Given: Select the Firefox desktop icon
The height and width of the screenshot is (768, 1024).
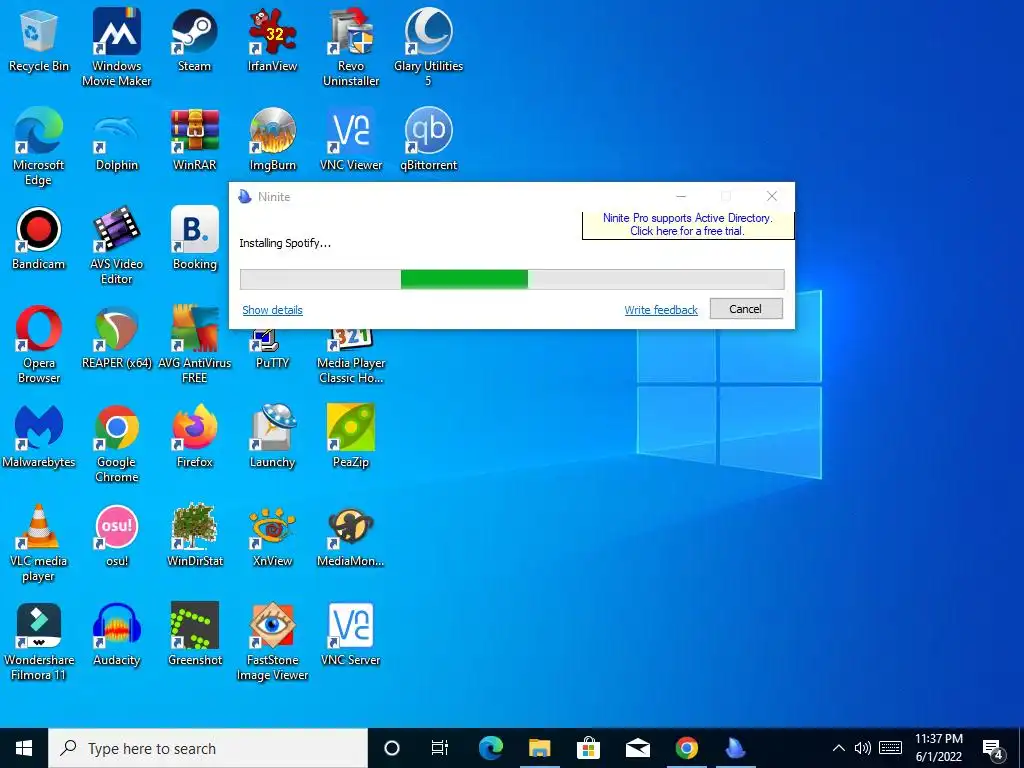Looking at the screenshot, I should (195, 437).
